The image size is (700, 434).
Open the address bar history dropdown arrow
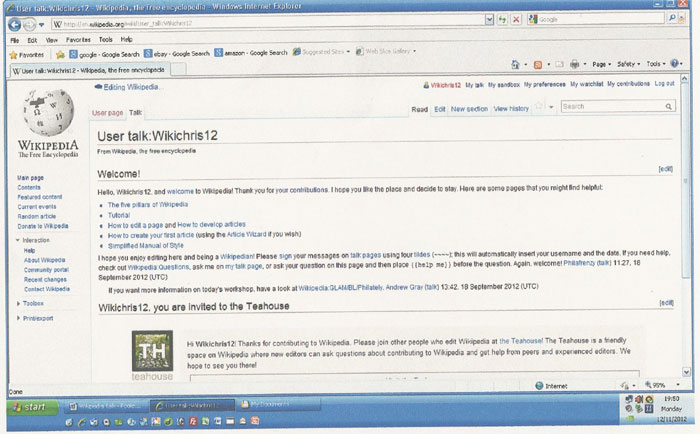(489, 19)
